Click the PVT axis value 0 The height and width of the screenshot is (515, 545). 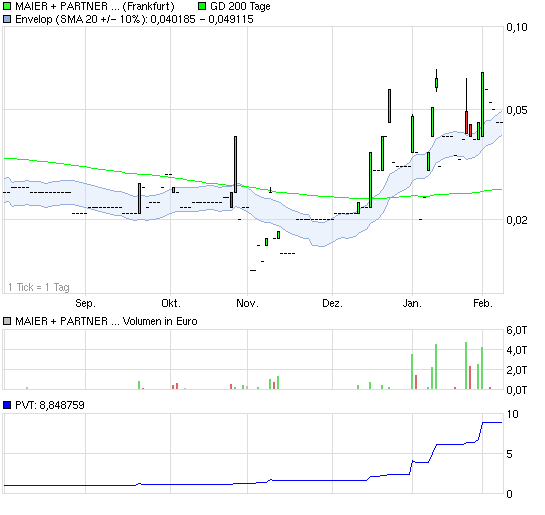pos(509,494)
